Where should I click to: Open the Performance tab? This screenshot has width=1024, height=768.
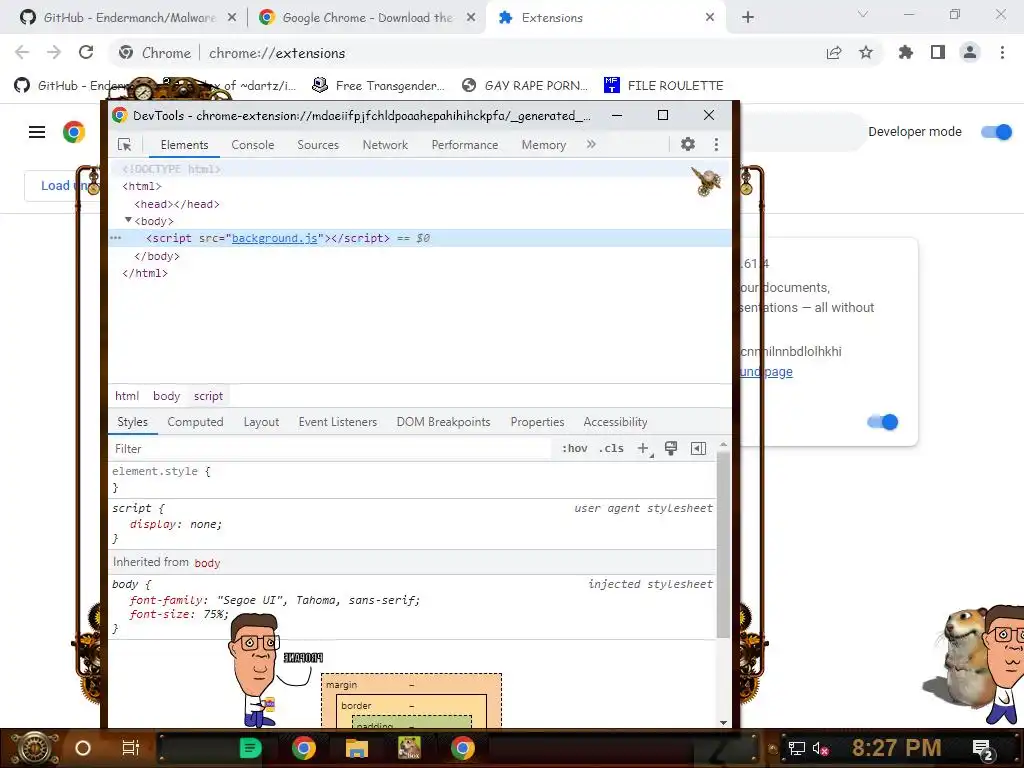point(465,145)
